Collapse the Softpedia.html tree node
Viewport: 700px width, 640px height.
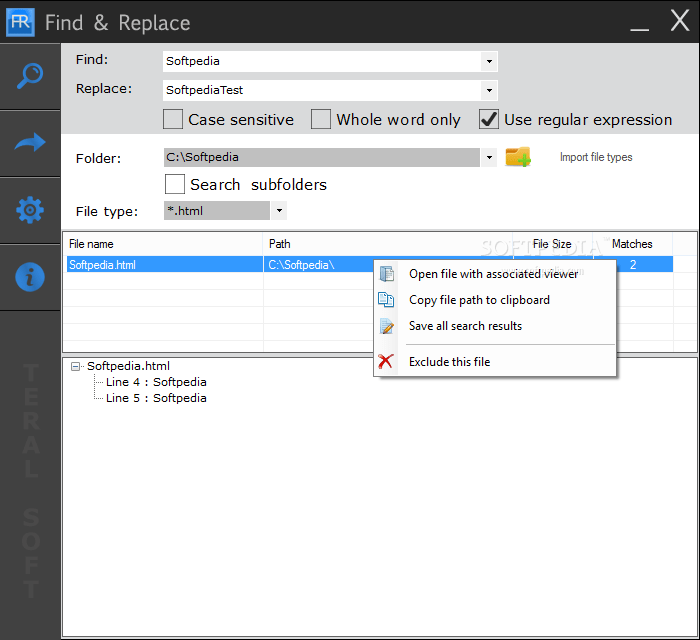click(75, 366)
